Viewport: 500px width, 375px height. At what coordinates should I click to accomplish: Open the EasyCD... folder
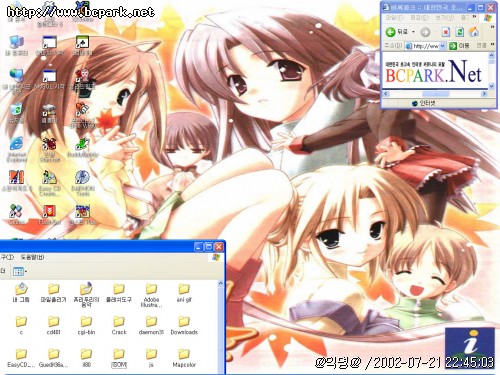click(21, 358)
